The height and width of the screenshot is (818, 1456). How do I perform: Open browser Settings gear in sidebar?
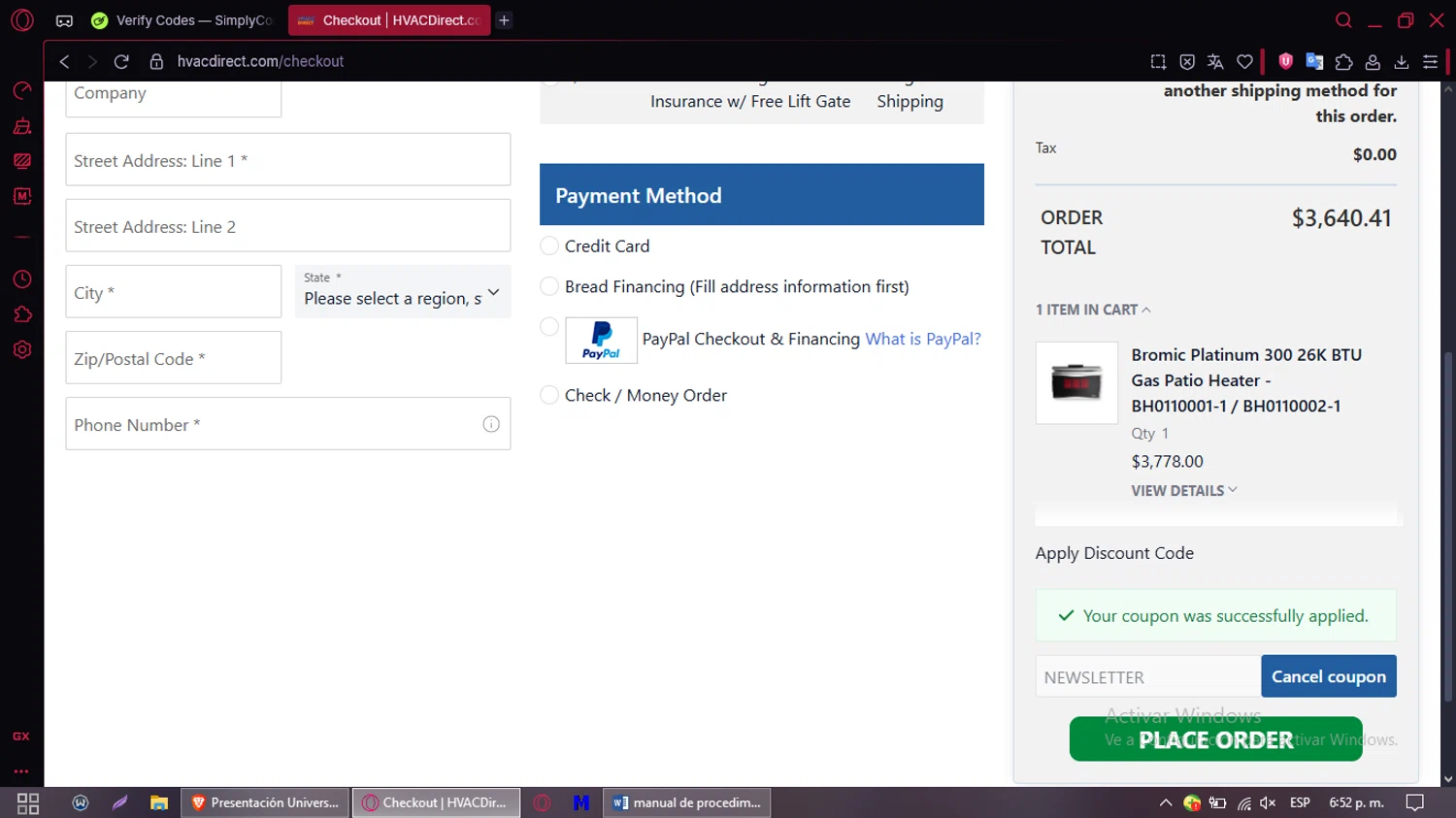pyautogui.click(x=22, y=349)
